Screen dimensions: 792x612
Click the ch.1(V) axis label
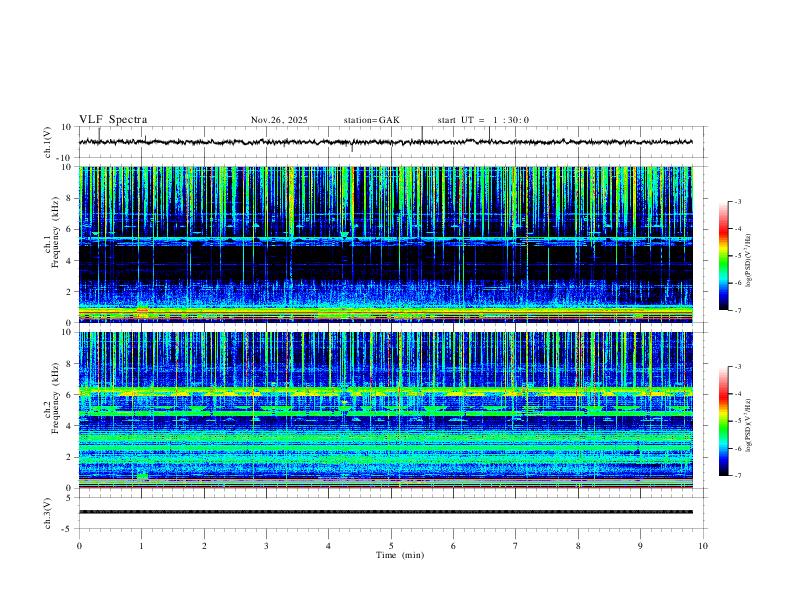(48, 142)
